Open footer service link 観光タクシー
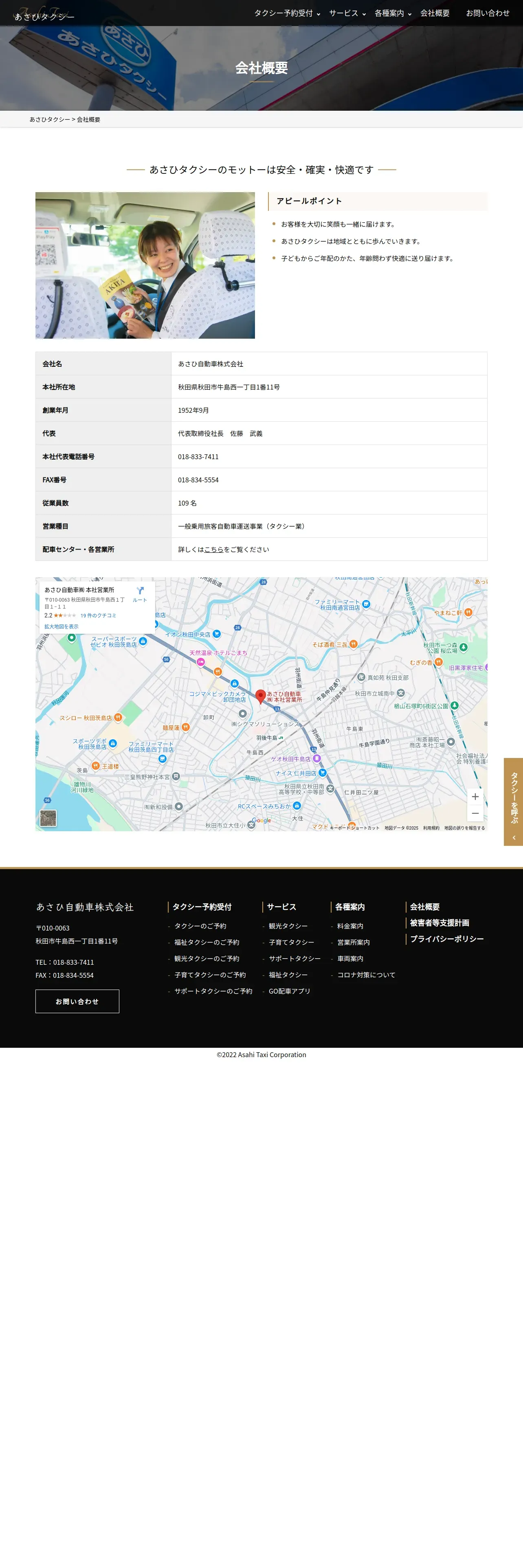The width and height of the screenshot is (523, 1568). pyautogui.click(x=288, y=926)
